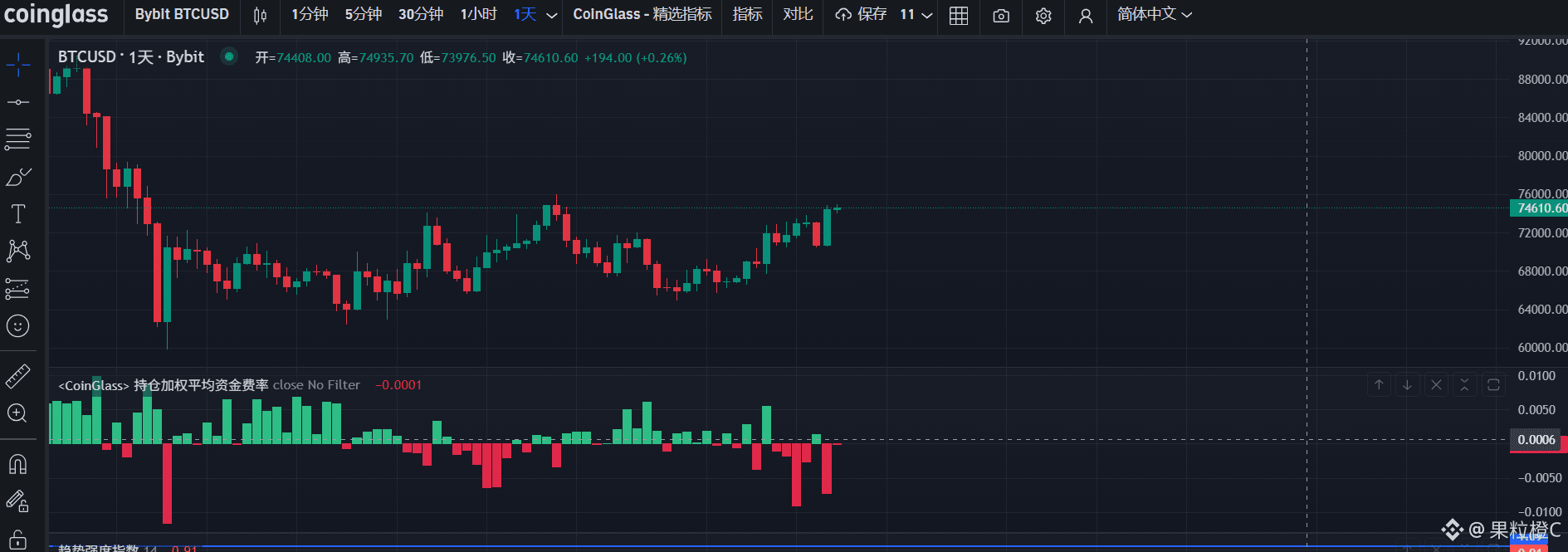The width and height of the screenshot is (1568, 552).
Task: Click the +194.00 (+0.26%) change value
Action: click(x=636, y=57)
